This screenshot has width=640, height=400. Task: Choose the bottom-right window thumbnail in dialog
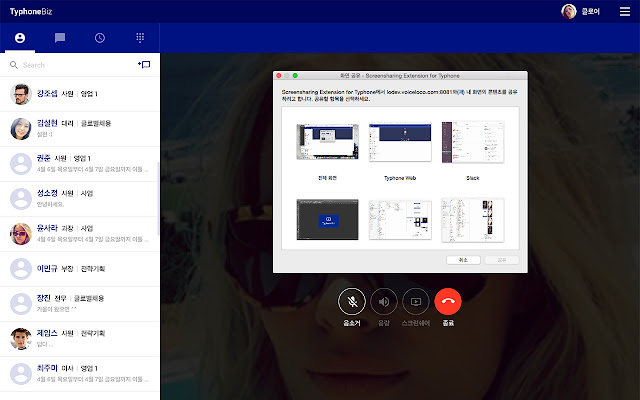(x=473, y=220)
